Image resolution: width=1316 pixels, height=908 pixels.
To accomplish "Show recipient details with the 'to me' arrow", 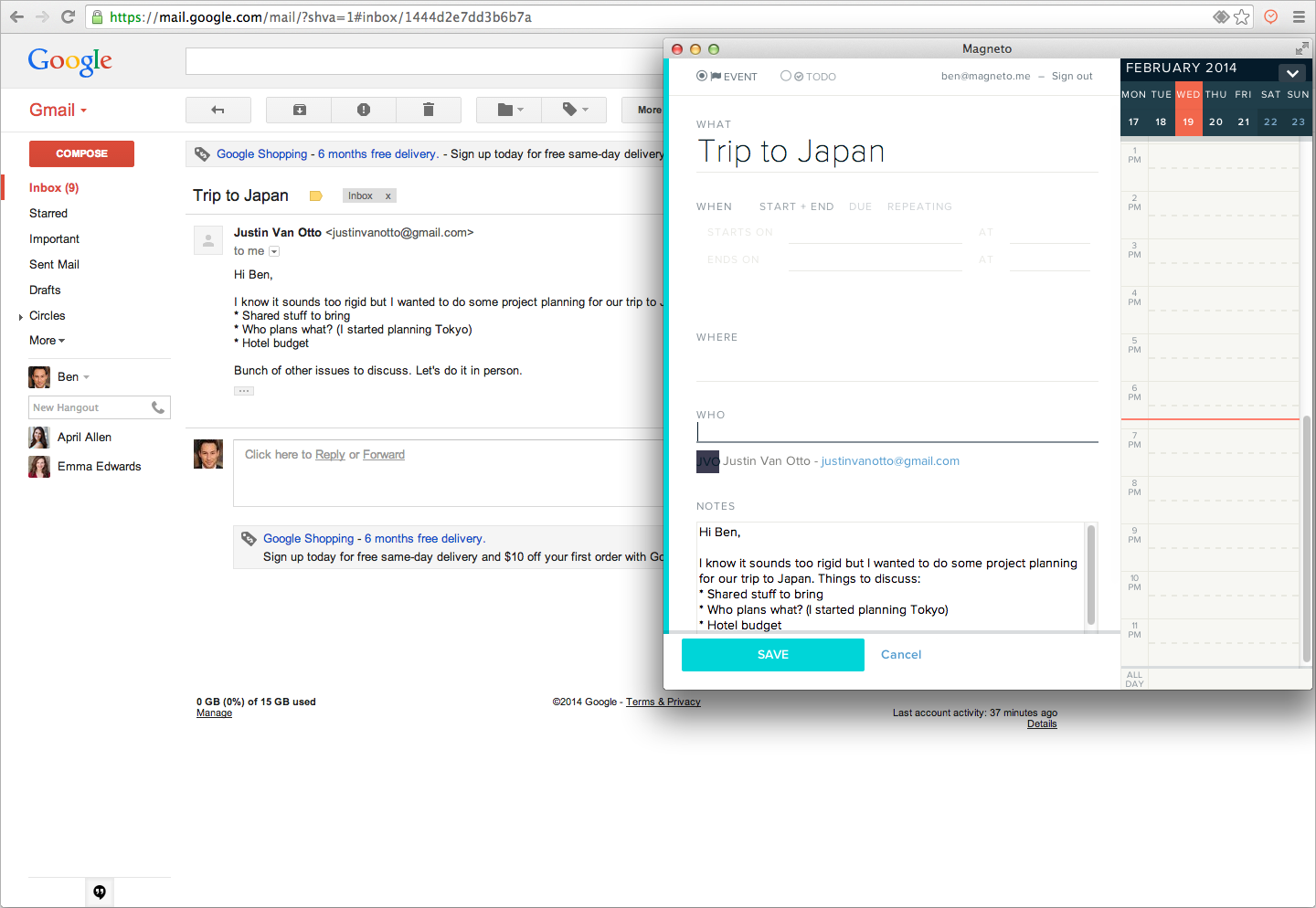I will tap(274, 251).
